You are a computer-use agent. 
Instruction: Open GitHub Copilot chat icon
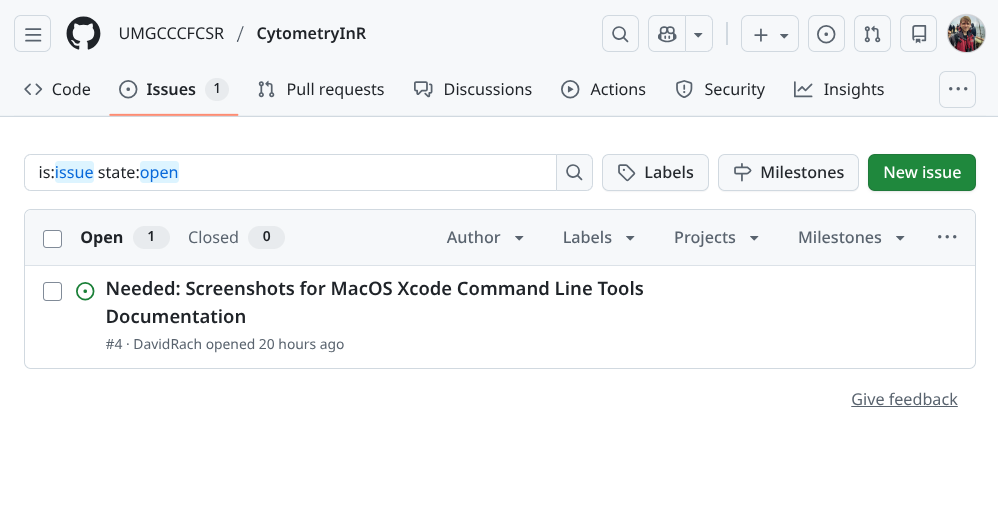[x=667, y=34]
